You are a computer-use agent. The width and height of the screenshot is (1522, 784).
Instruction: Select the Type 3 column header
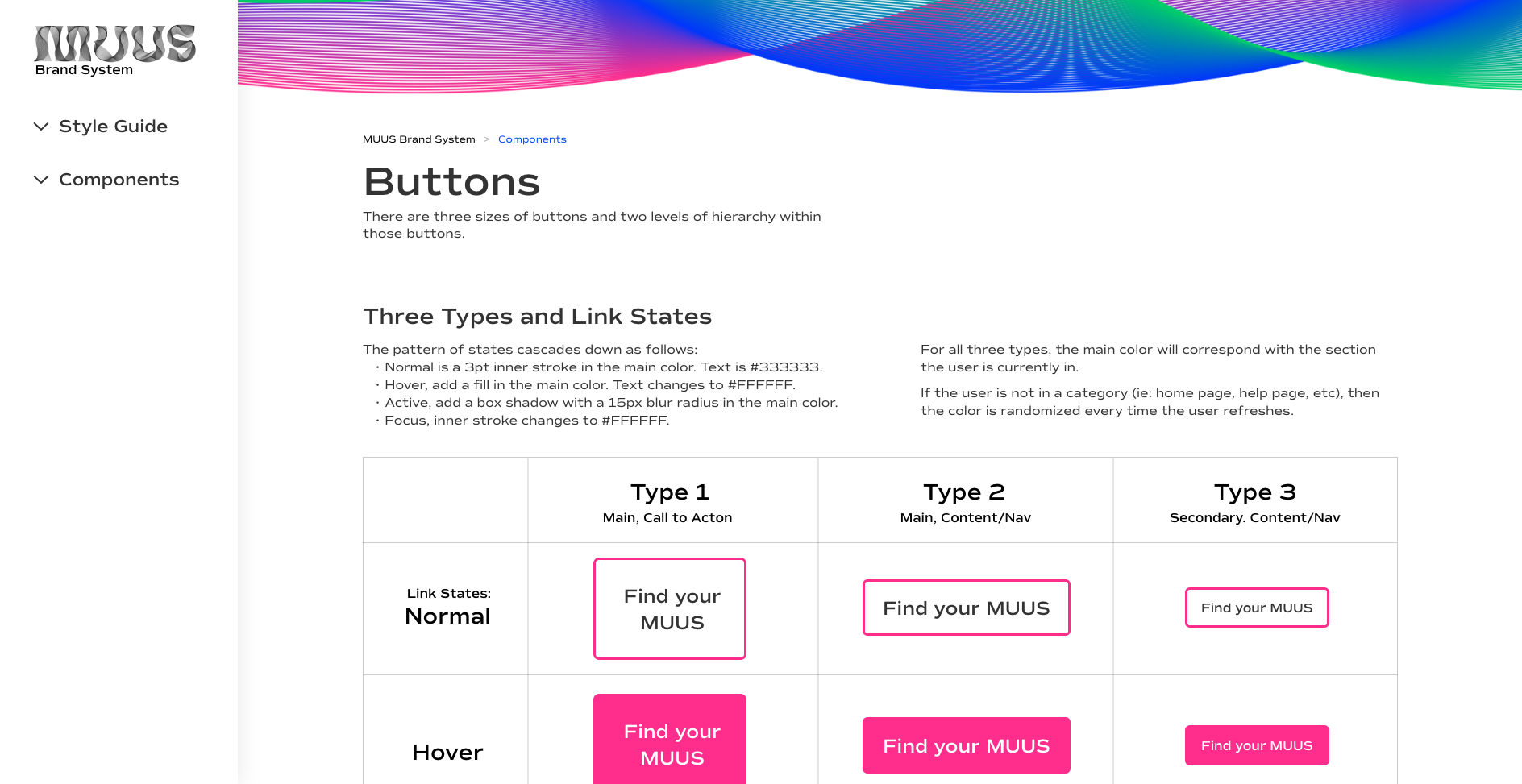coord(1255,492)
